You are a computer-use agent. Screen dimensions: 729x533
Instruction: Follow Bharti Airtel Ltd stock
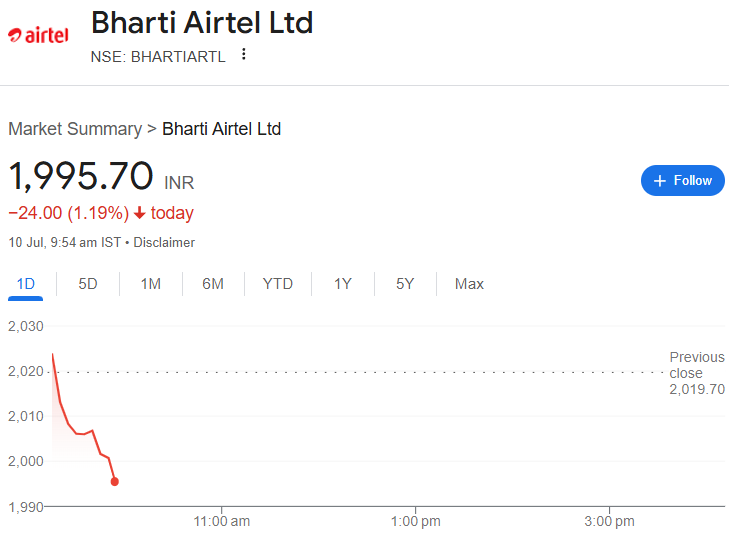(683, 180)
